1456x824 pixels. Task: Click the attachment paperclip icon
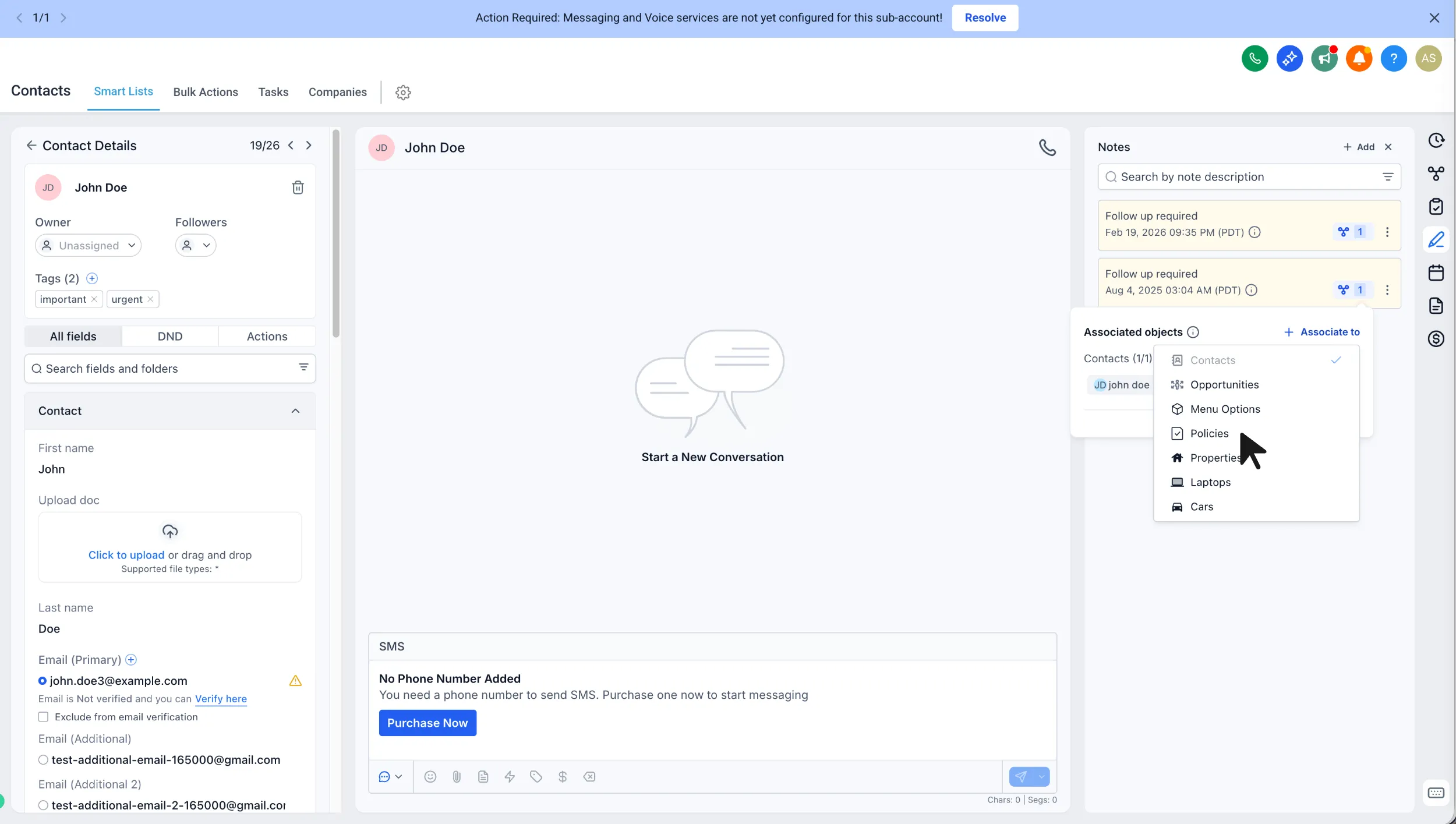(457, 776)
